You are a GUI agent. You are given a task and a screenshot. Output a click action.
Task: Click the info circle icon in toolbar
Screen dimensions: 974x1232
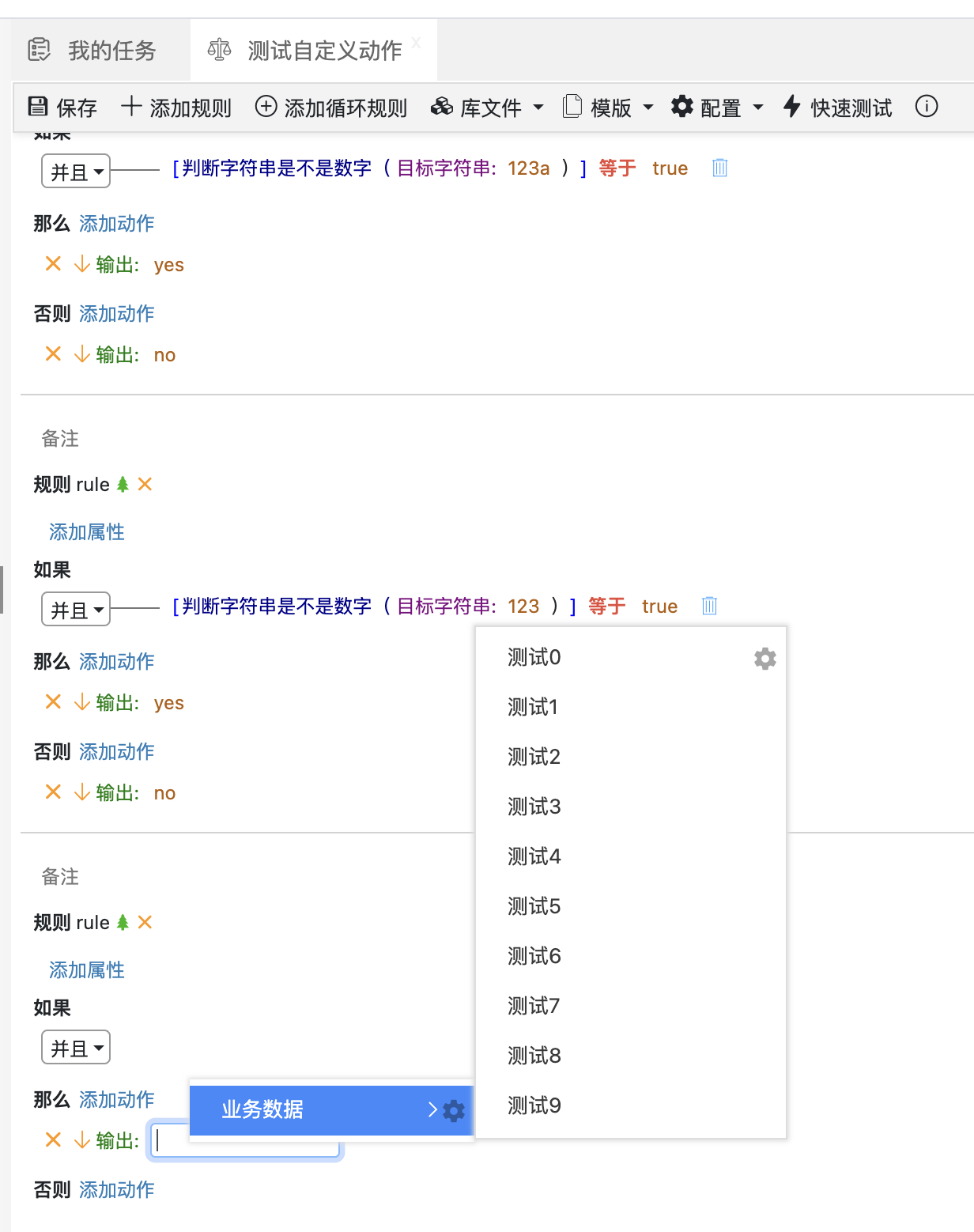[x=926, y=106]
